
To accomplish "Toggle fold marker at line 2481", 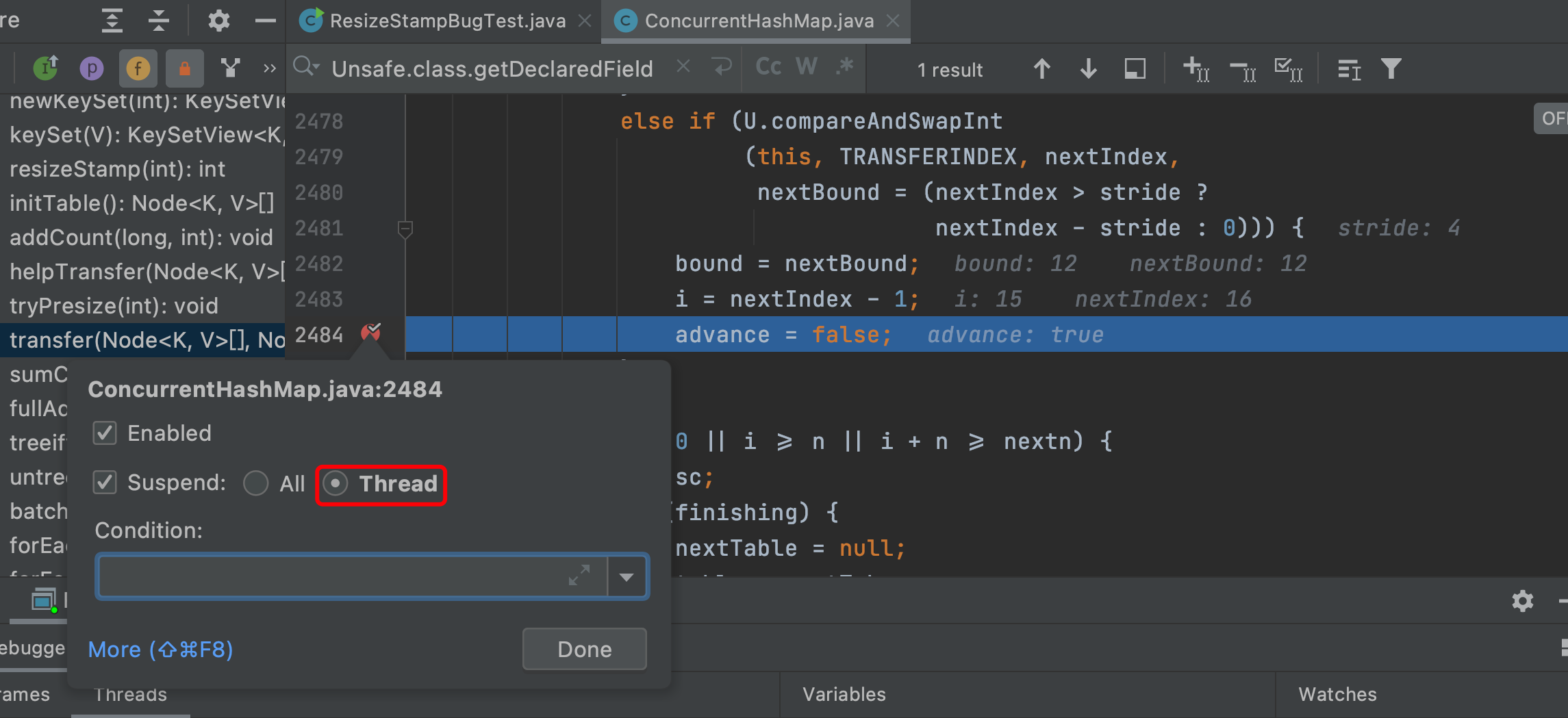I will click(x=405, y=229).
